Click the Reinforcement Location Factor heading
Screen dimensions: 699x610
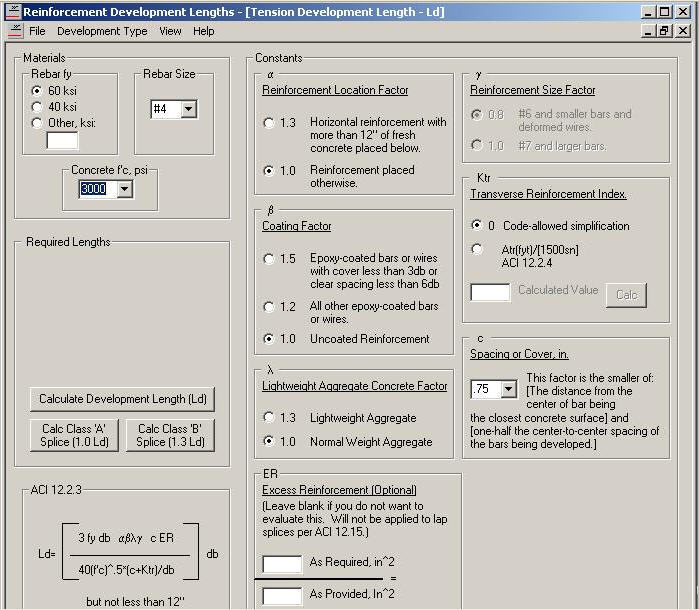(335, 90)
